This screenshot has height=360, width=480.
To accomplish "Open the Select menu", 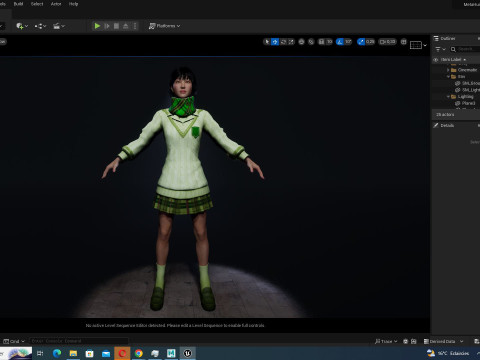I will [x=37, y=4].
